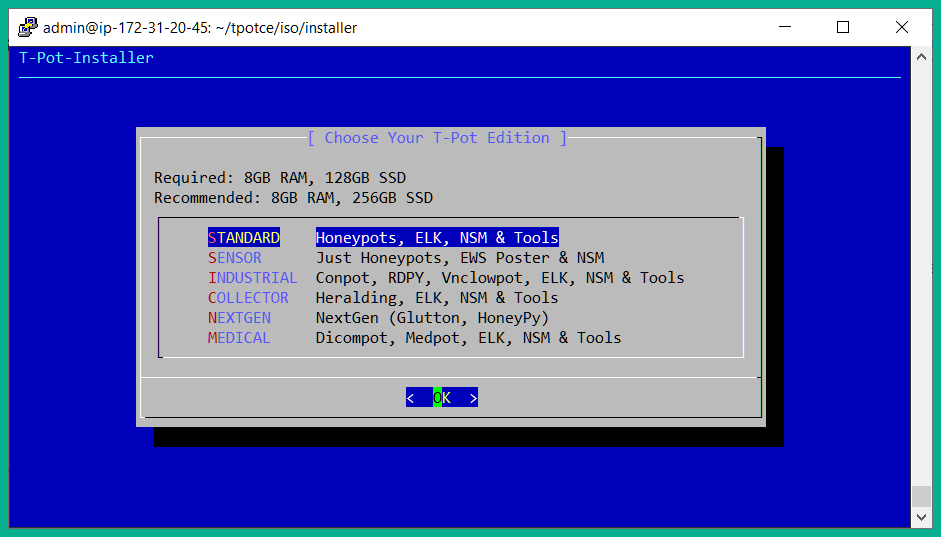Click 'Recommended: 8GB RAM, 256GB SSD' line
This screenshot has height=537, width=941.
pos(293,197)
